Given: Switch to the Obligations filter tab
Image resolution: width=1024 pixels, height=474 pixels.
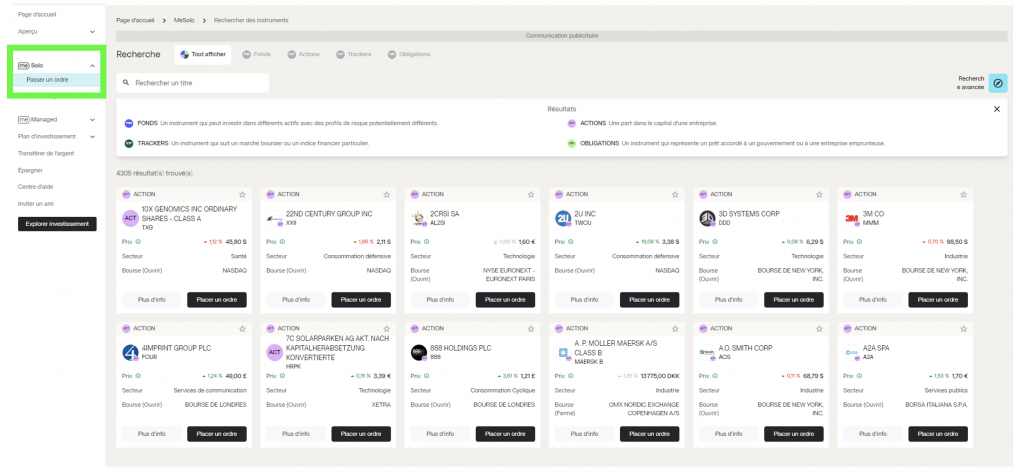Looking at the screenshot, I should click(409, 54).
